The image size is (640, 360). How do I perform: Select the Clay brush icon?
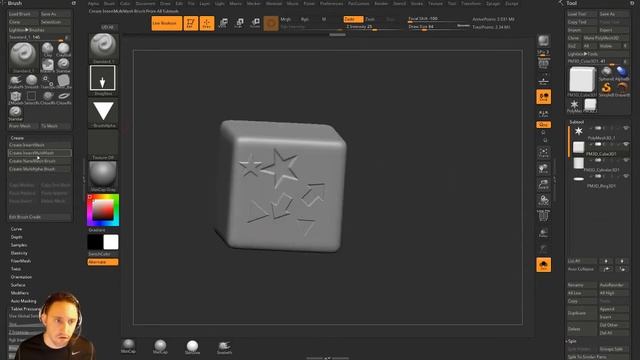(x=48, y=49)
